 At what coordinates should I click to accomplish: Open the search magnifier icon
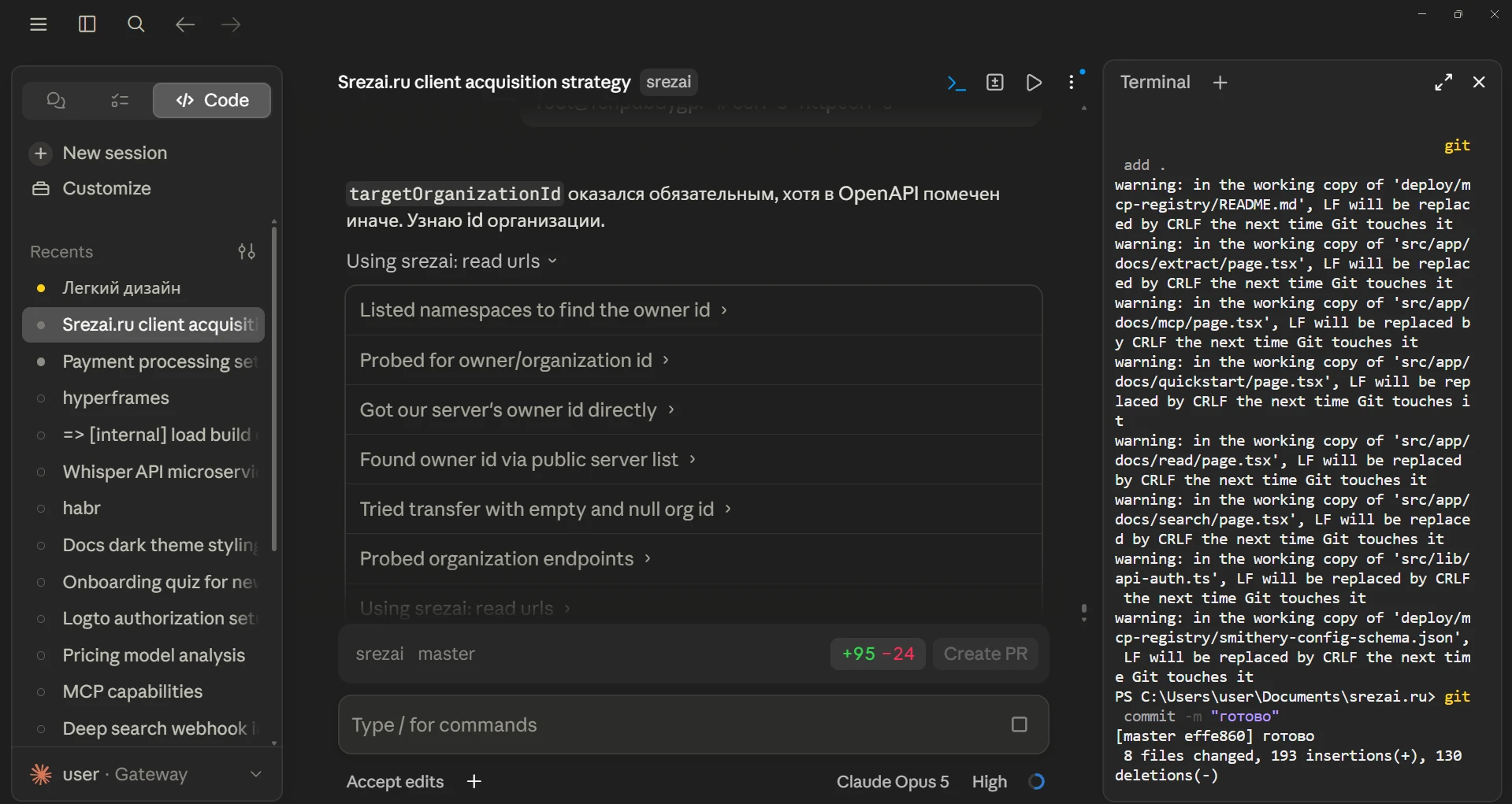[136, 24]
